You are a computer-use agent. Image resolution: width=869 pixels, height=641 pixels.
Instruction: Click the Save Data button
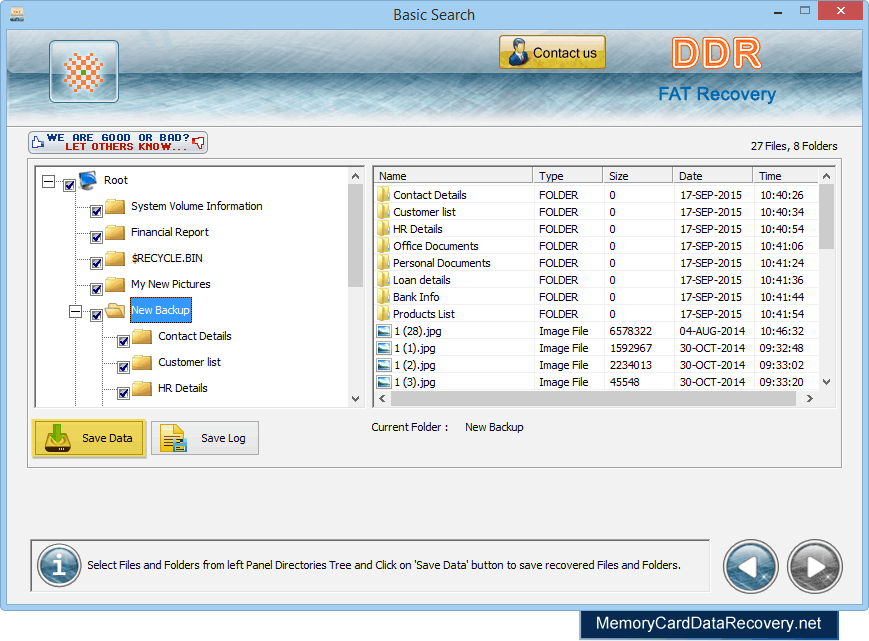pos(89,438)
